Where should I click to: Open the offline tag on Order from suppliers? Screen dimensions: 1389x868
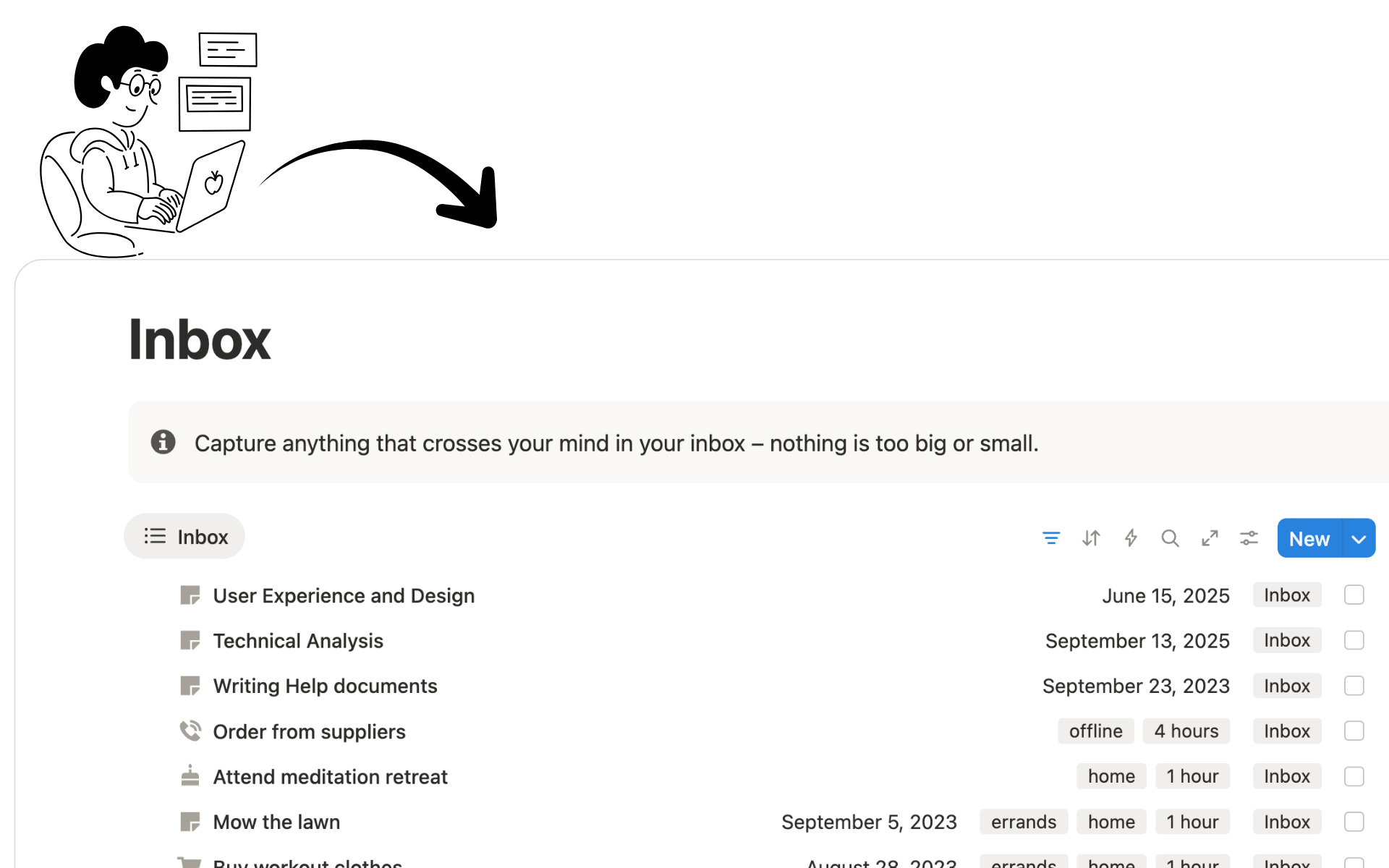1095,731
